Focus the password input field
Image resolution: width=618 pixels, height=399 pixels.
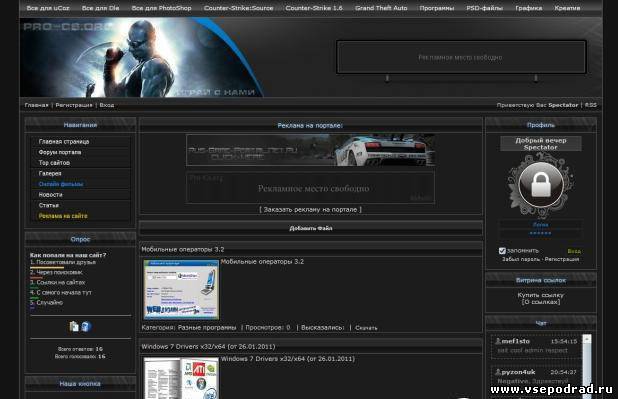pyautogui.click(x=541, y=233)
